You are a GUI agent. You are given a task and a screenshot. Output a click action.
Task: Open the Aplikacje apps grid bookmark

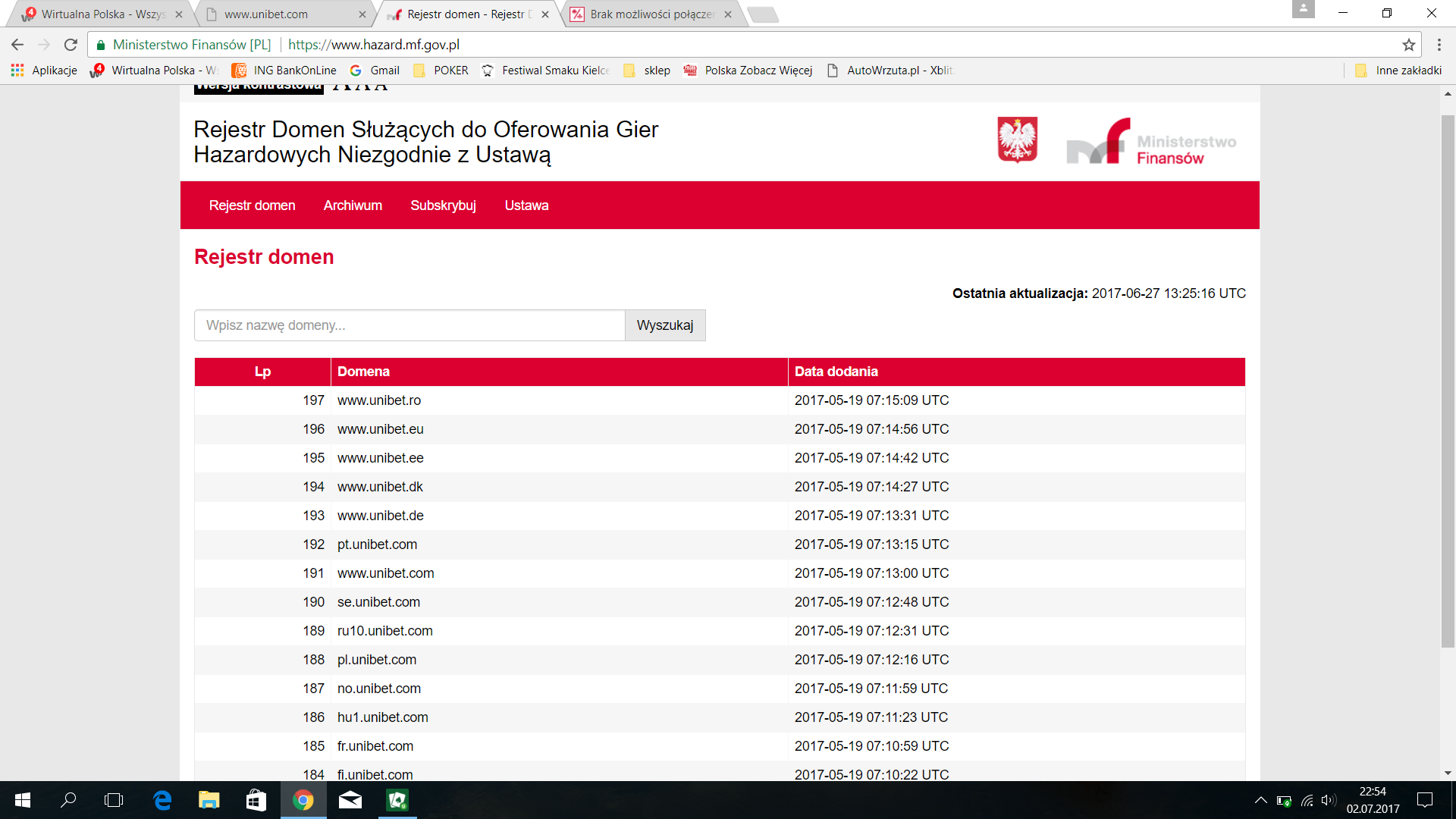[x=44, y=71]
